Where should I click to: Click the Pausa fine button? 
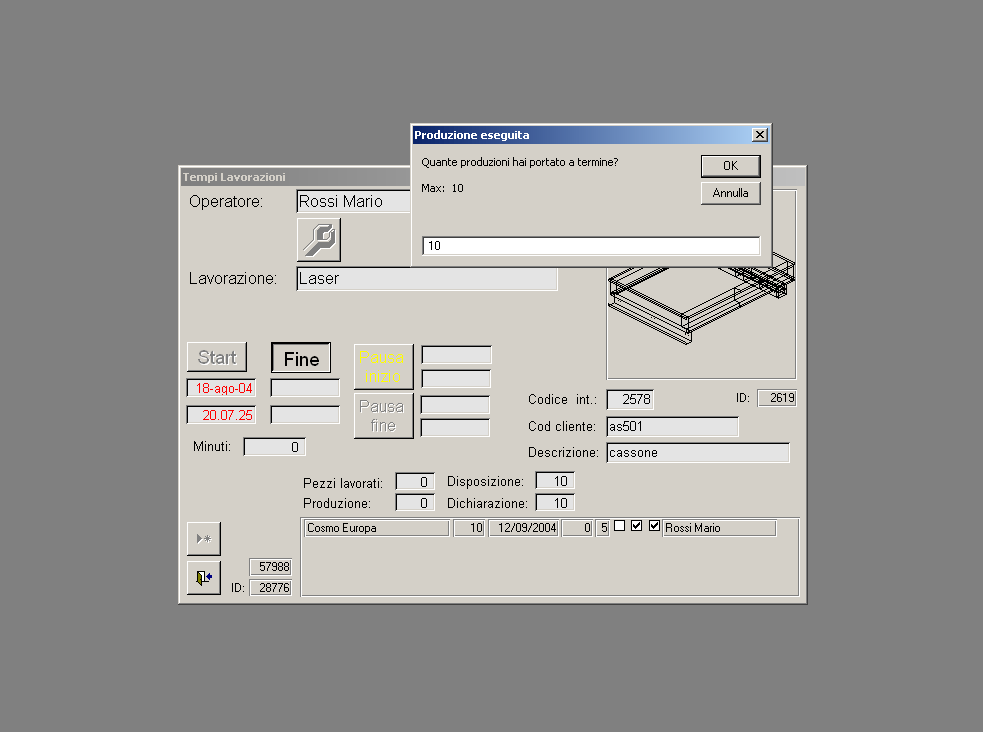[383, 416]
